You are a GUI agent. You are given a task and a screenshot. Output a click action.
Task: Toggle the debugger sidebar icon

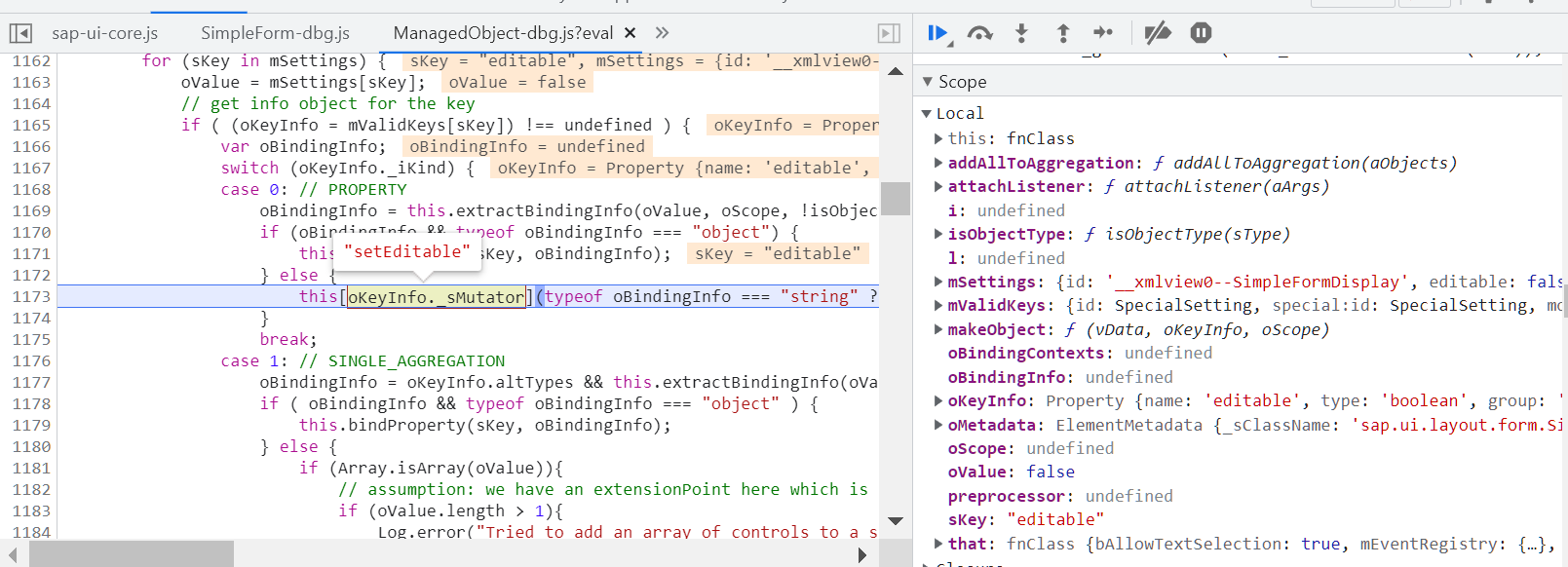889,33
